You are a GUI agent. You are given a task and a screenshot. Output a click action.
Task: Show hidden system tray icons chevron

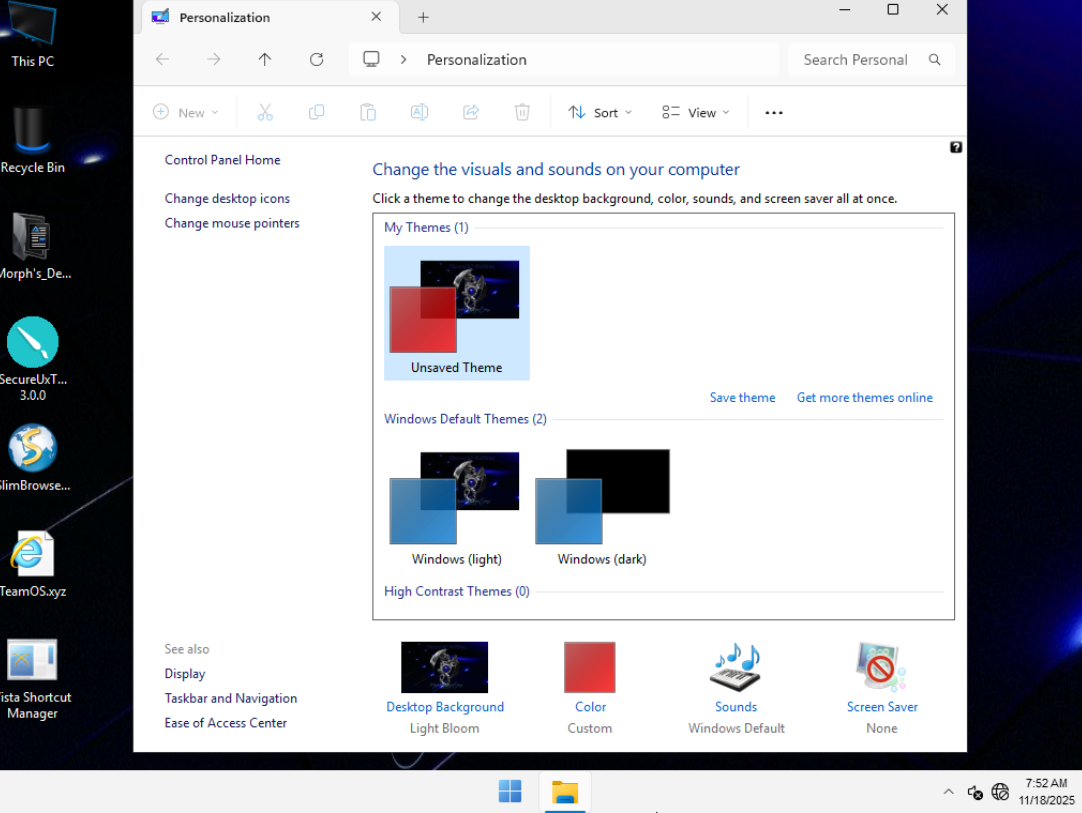(x=948, y=792)
